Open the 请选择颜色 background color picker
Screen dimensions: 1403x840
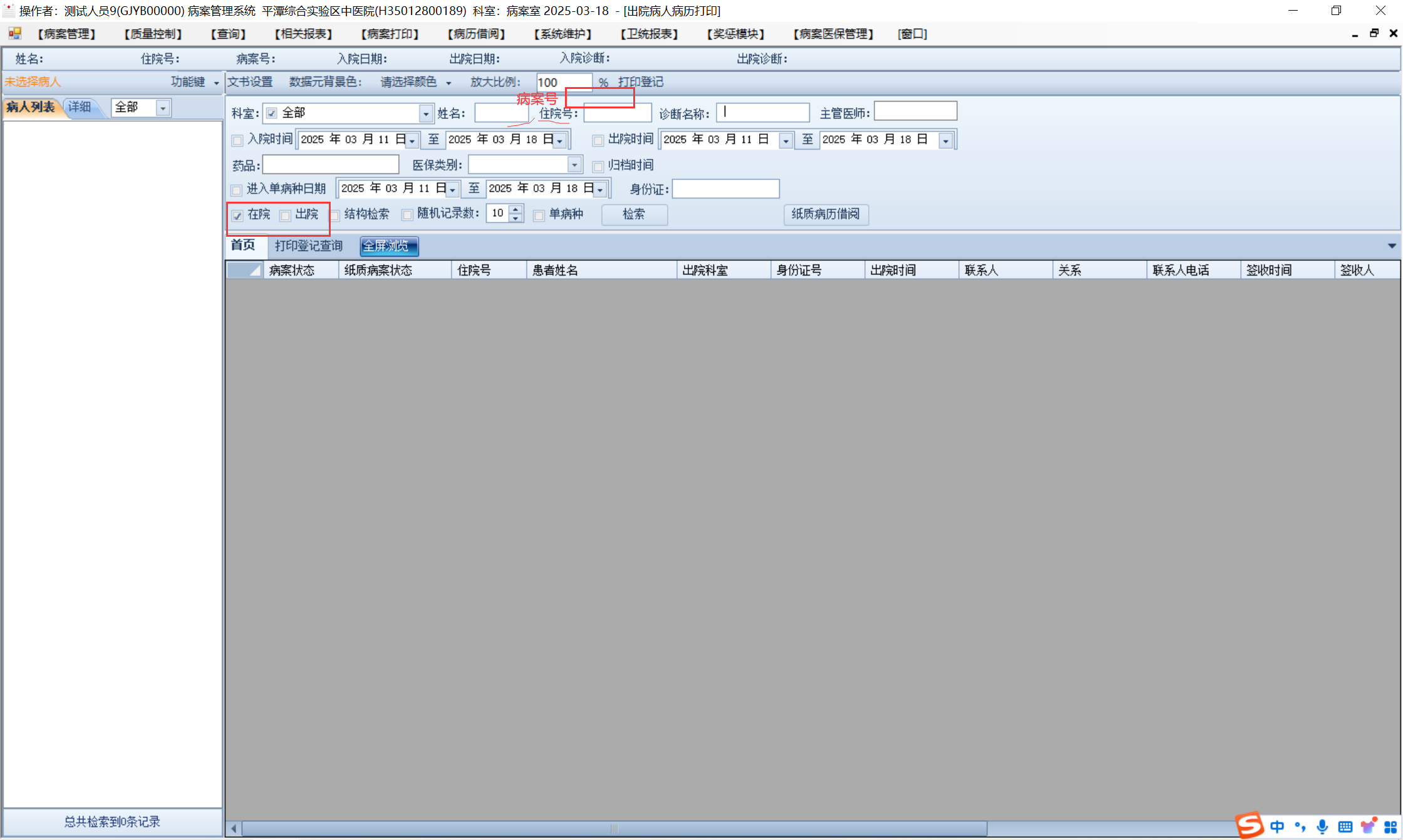click(415, 82)
